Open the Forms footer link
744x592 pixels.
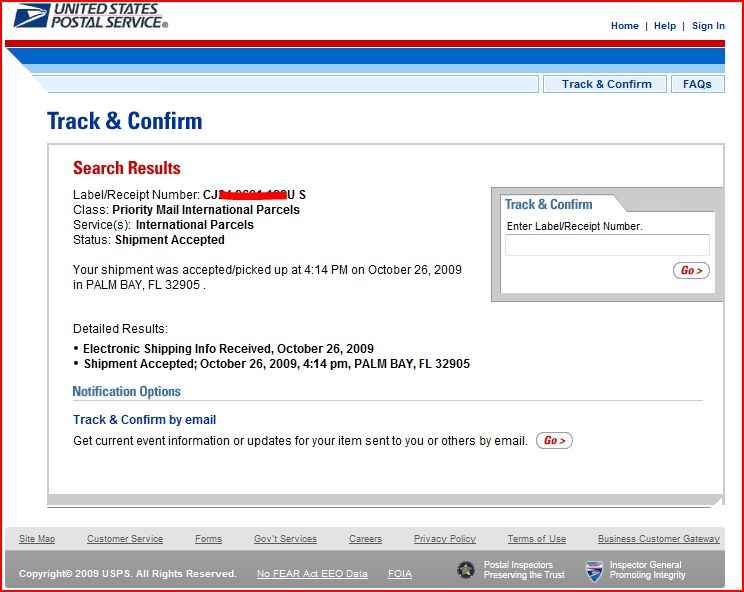click(208, 538)
